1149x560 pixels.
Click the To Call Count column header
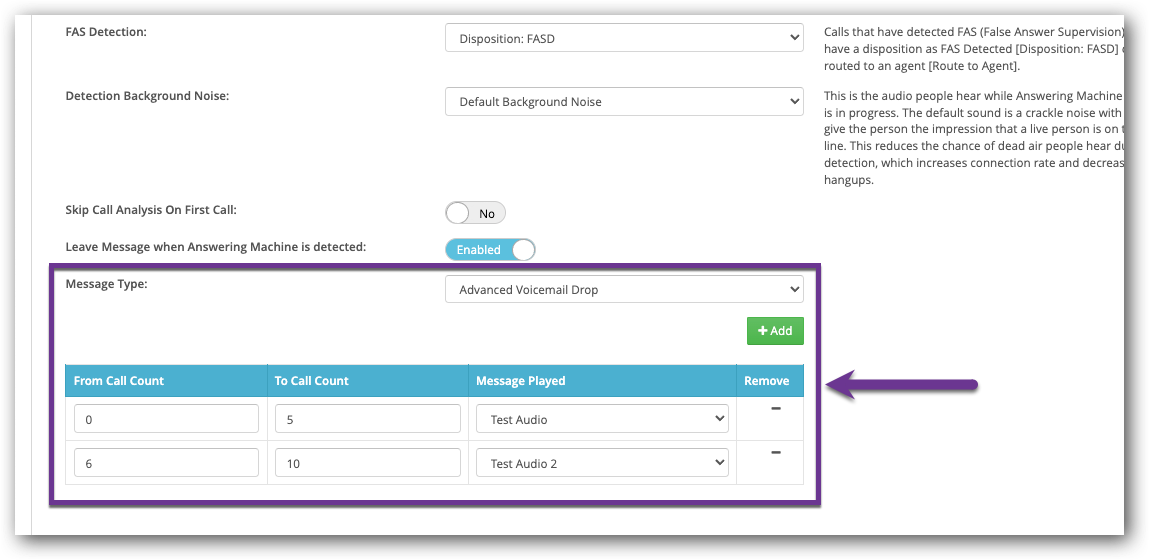pos(312,381)
